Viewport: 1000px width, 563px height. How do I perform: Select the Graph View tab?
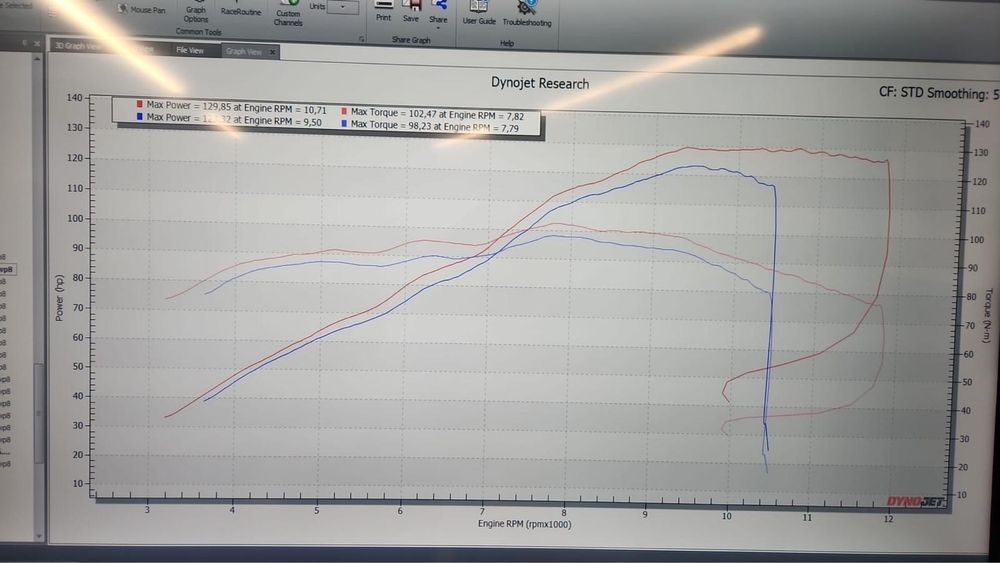(x=244, y=52)
